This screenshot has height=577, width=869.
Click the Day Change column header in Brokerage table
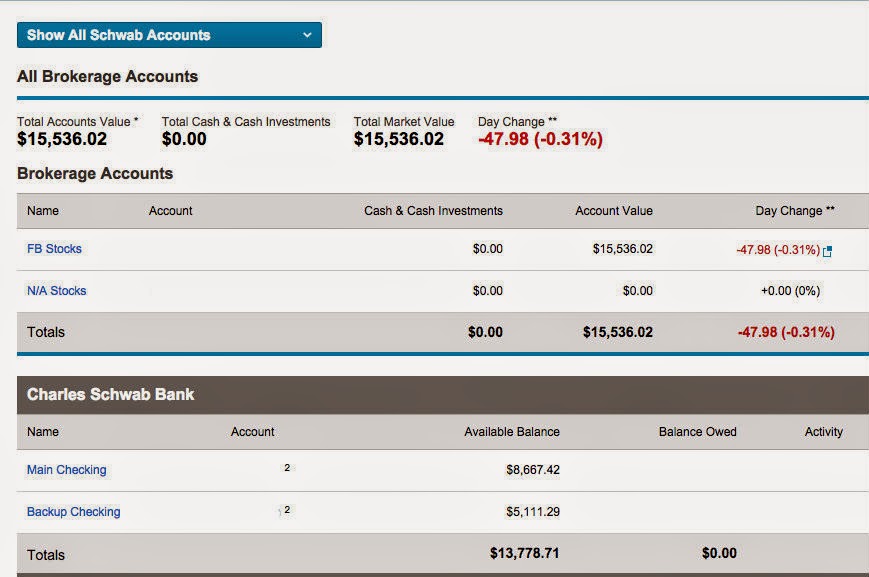click(x=795, y=211)
